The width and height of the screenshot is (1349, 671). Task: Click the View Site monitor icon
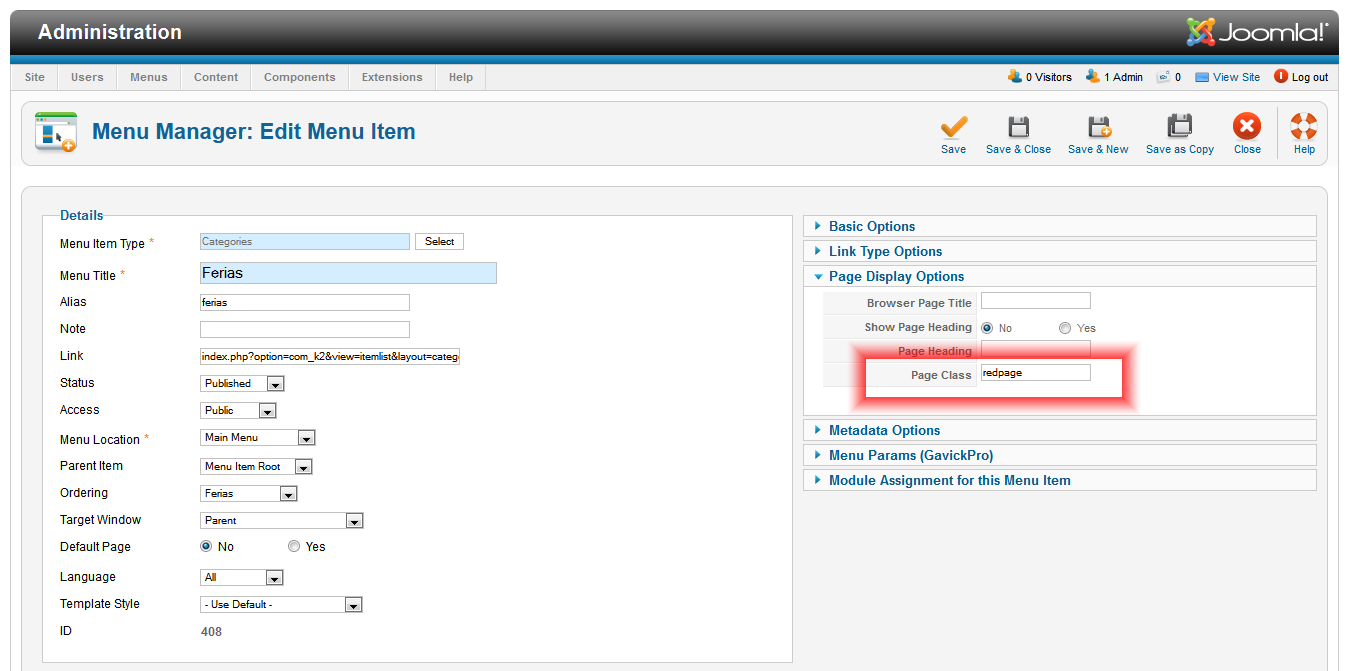(x=1202, y=77)
